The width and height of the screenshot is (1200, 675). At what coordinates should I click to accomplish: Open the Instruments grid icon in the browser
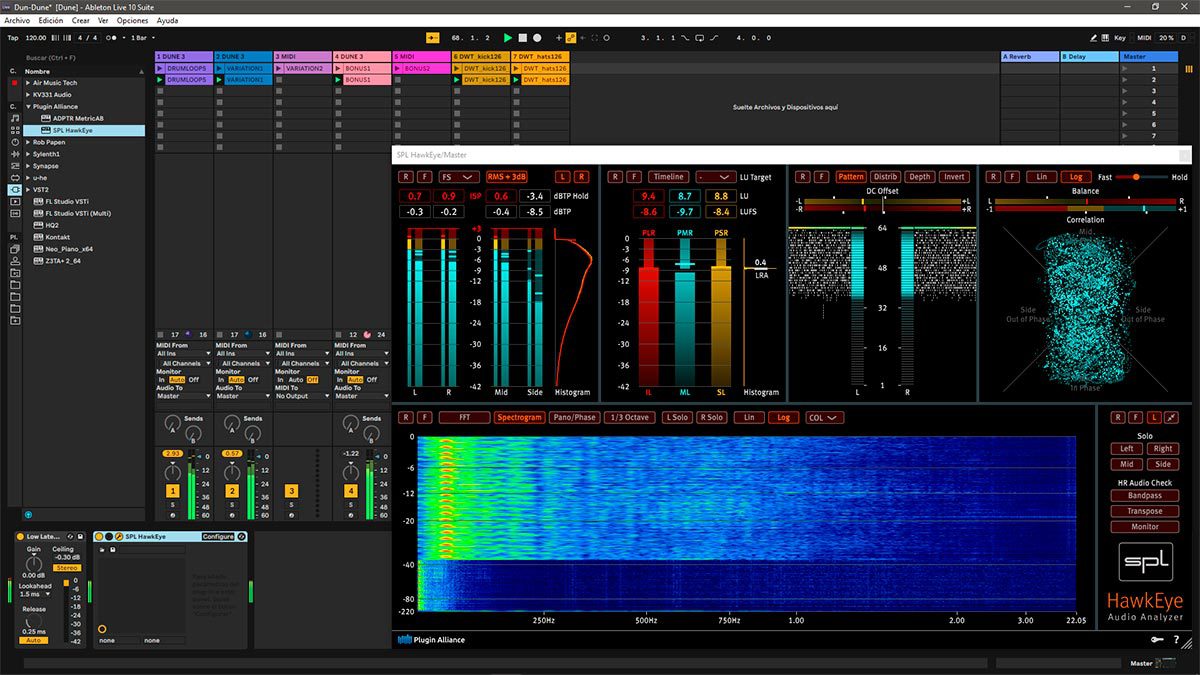click(x=14, y=130)
